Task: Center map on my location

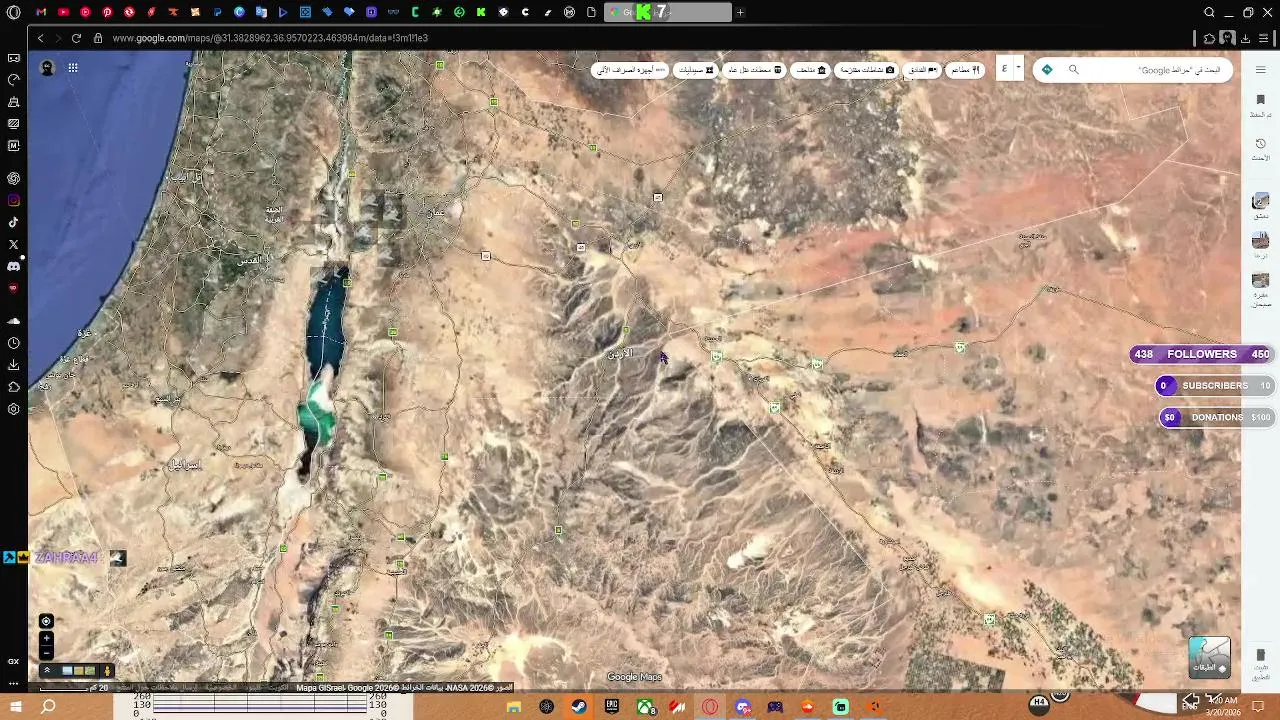Action: 46,621
